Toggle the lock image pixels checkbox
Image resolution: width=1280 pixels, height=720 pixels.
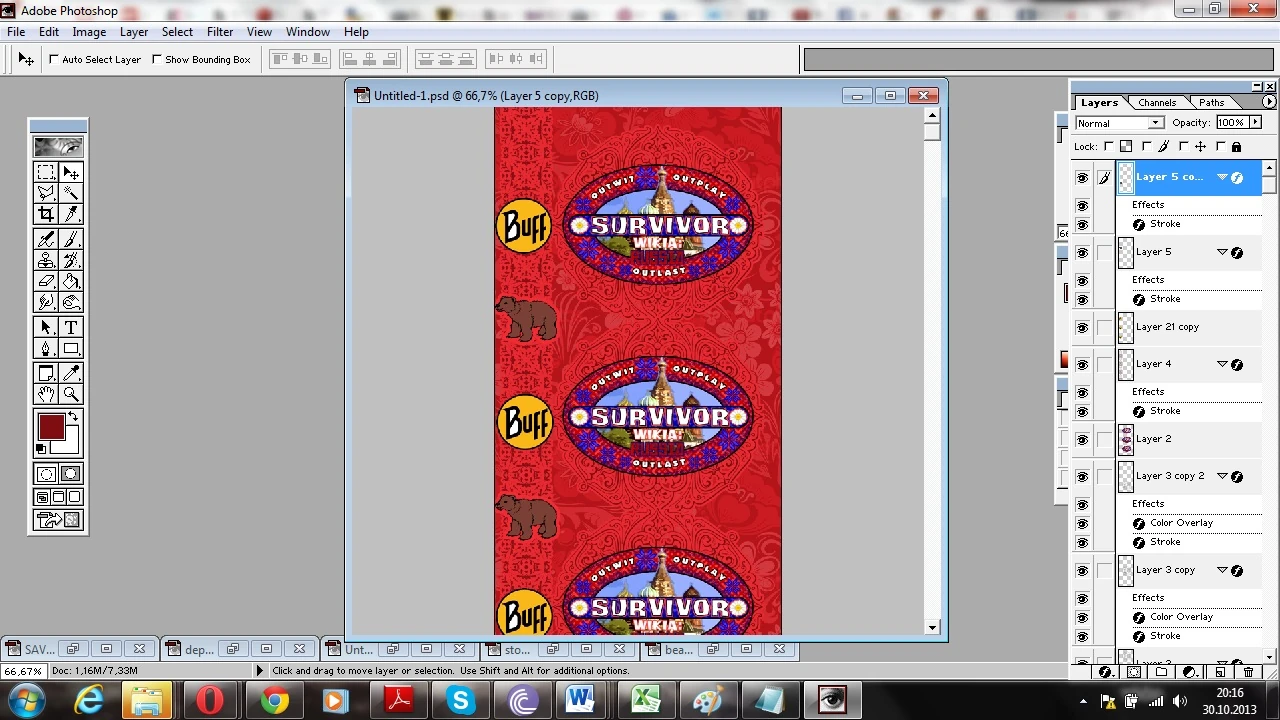point(1145,147)
